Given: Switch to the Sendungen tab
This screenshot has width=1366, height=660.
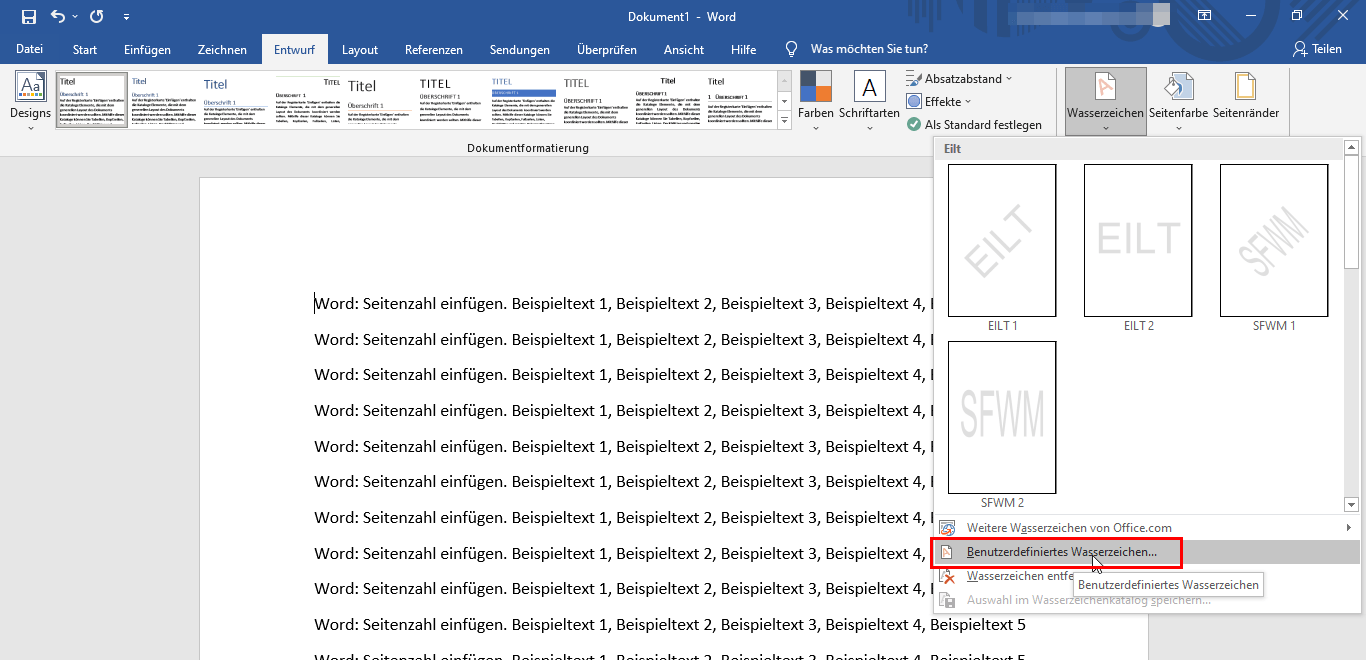Looking at the screenshot, I should pyautogui.click(x=520, y=49).
